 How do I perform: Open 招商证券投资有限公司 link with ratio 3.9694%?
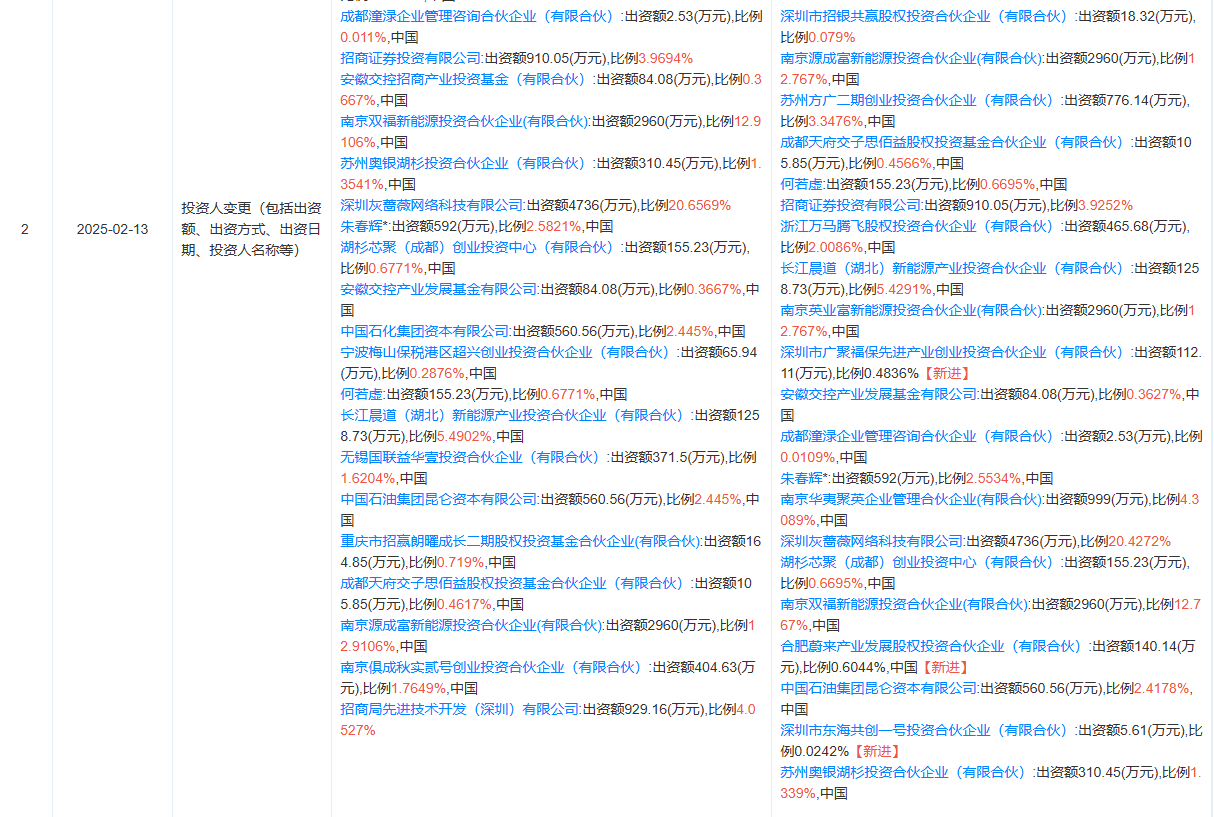(x=411, y=58)
